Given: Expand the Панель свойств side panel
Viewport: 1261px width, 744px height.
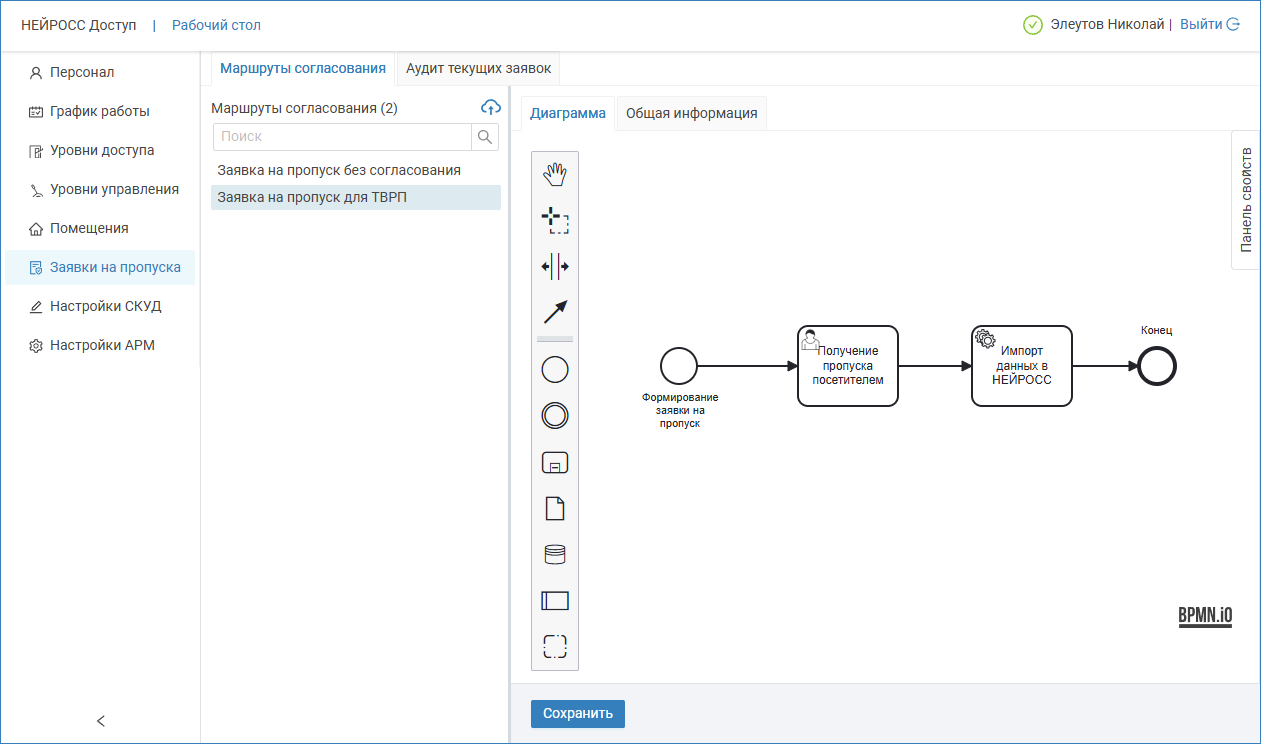Looking at the screenshot, I should pos(1245,200).
